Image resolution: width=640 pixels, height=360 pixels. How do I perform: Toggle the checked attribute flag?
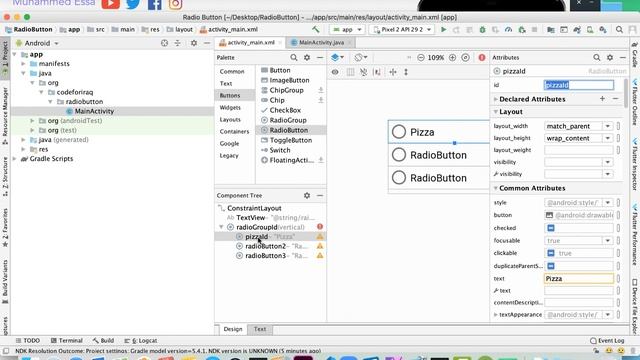[551, 228]
